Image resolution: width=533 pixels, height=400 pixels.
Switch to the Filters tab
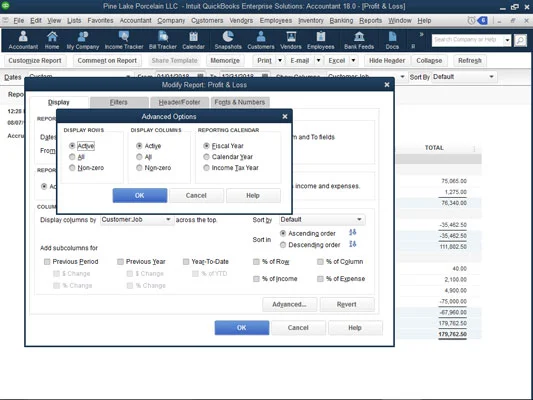[119, 102]
